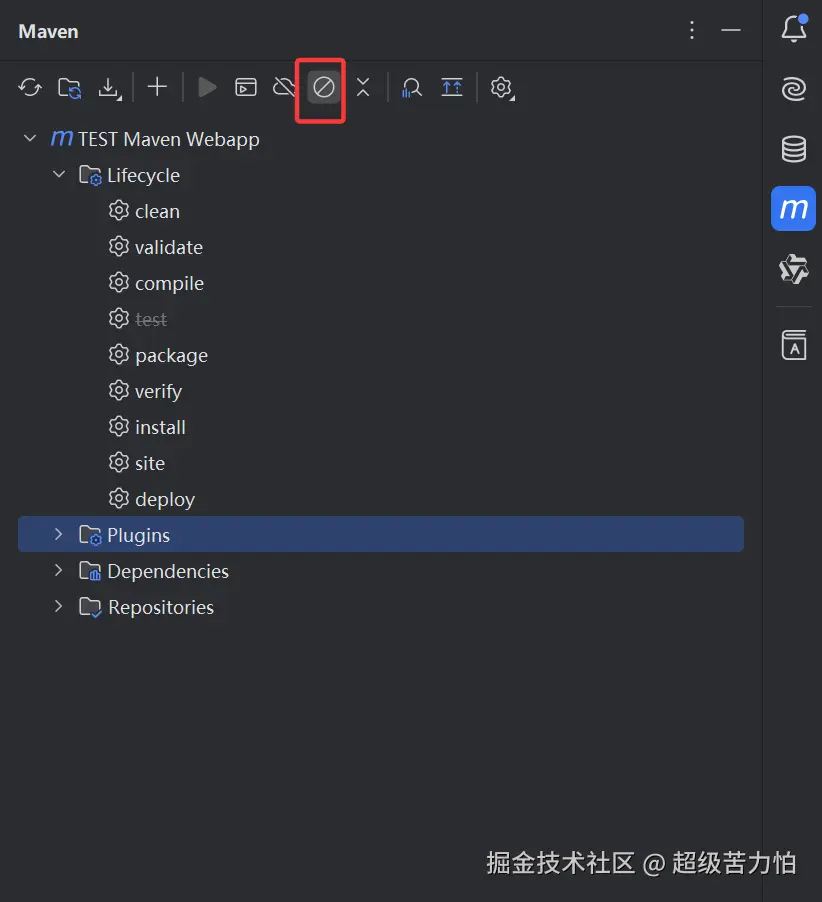Select the clean lifecycle goal
The height and width of the screenshot is (902, 822).
point(156,211)
